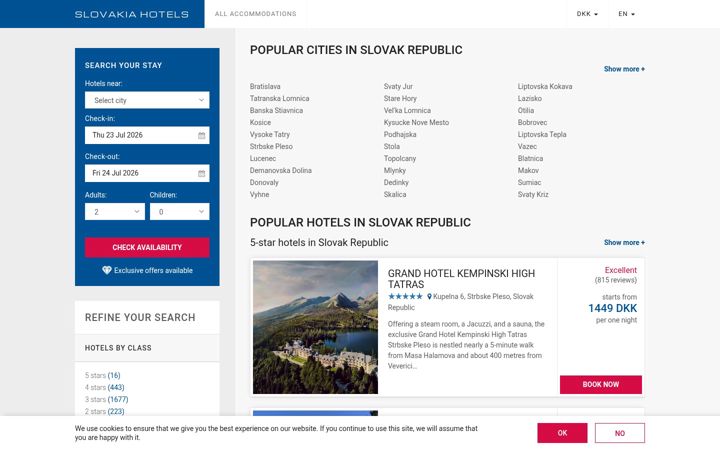The image size is (720, 450).
Task: Click the location pin by Kupelna 6
Action: (429, 297)
